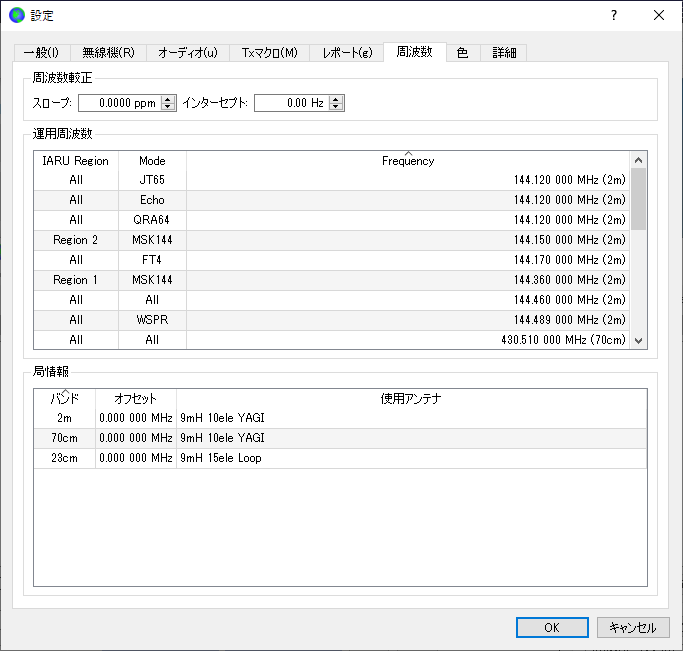
Task: Select the 70cm band cell
Action: click(64, 438)
